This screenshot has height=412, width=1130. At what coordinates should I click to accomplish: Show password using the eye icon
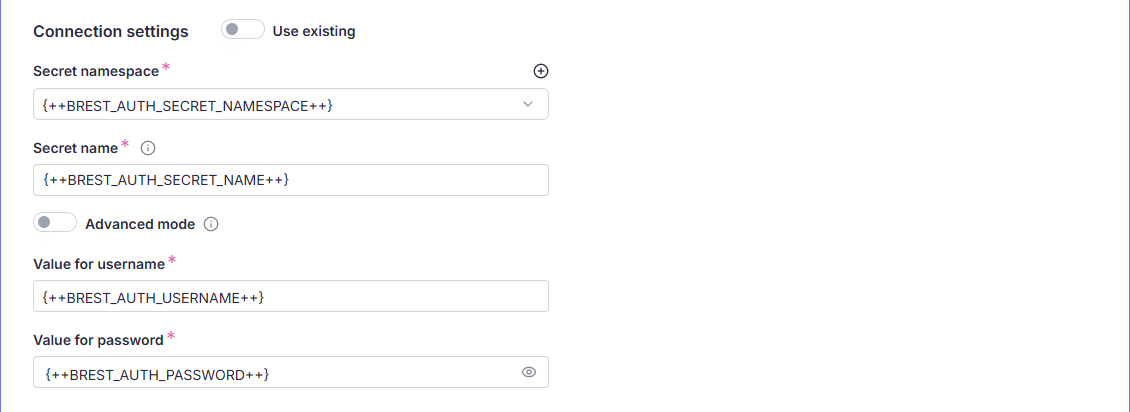(529, 372)
